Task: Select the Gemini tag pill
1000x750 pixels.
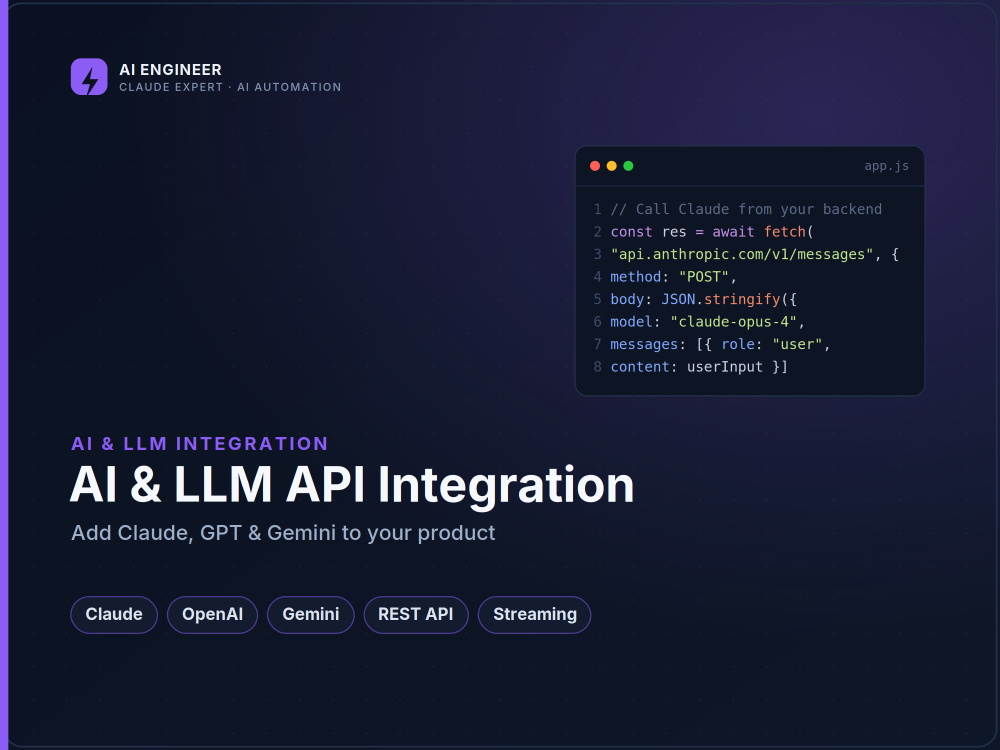Action: click(311, 615)
